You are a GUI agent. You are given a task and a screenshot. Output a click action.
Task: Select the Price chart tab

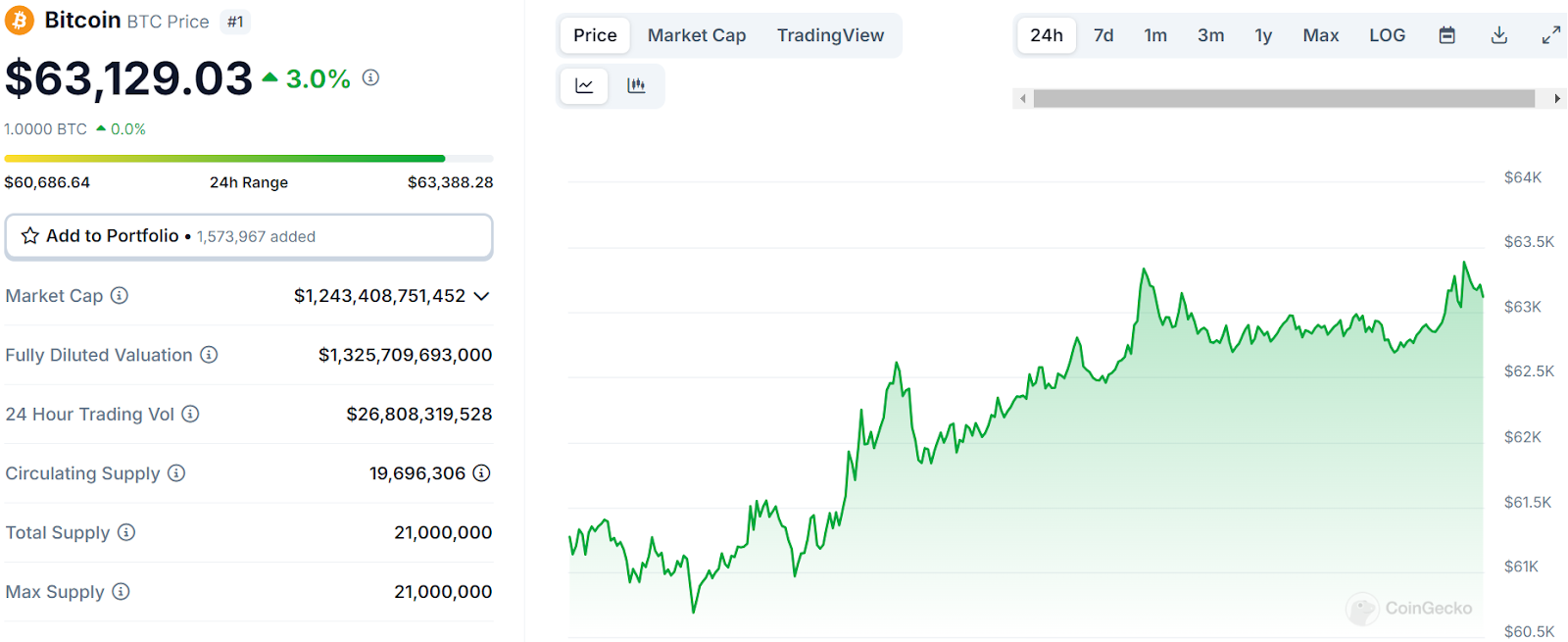[x=595, y=35]
